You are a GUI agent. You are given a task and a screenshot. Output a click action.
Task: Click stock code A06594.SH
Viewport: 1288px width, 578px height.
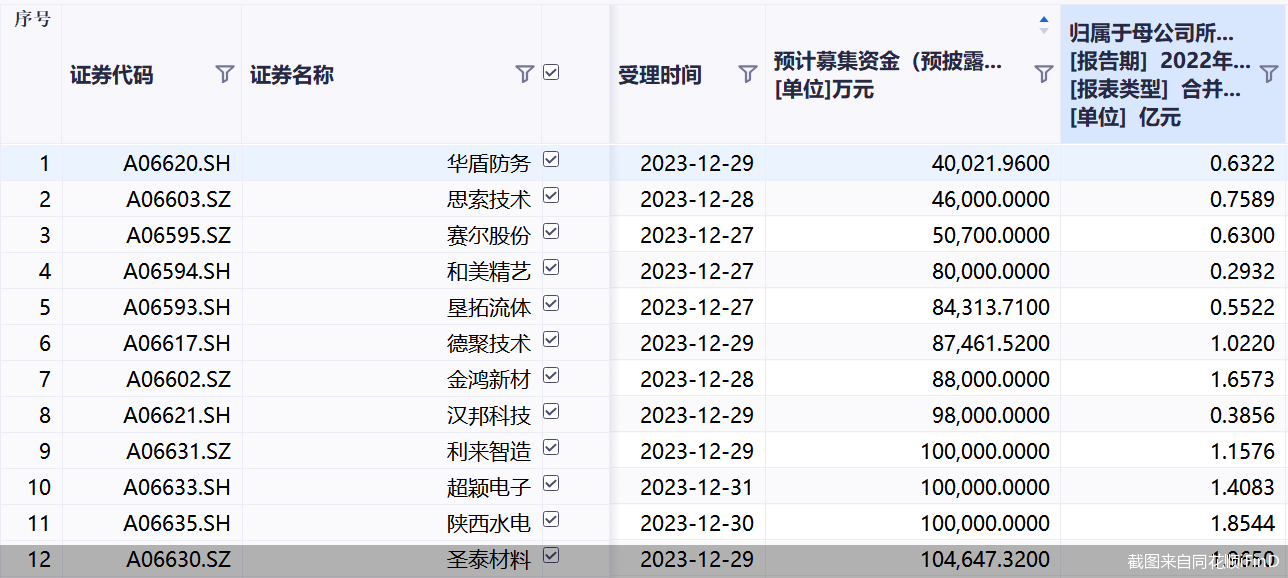(177, 272)
